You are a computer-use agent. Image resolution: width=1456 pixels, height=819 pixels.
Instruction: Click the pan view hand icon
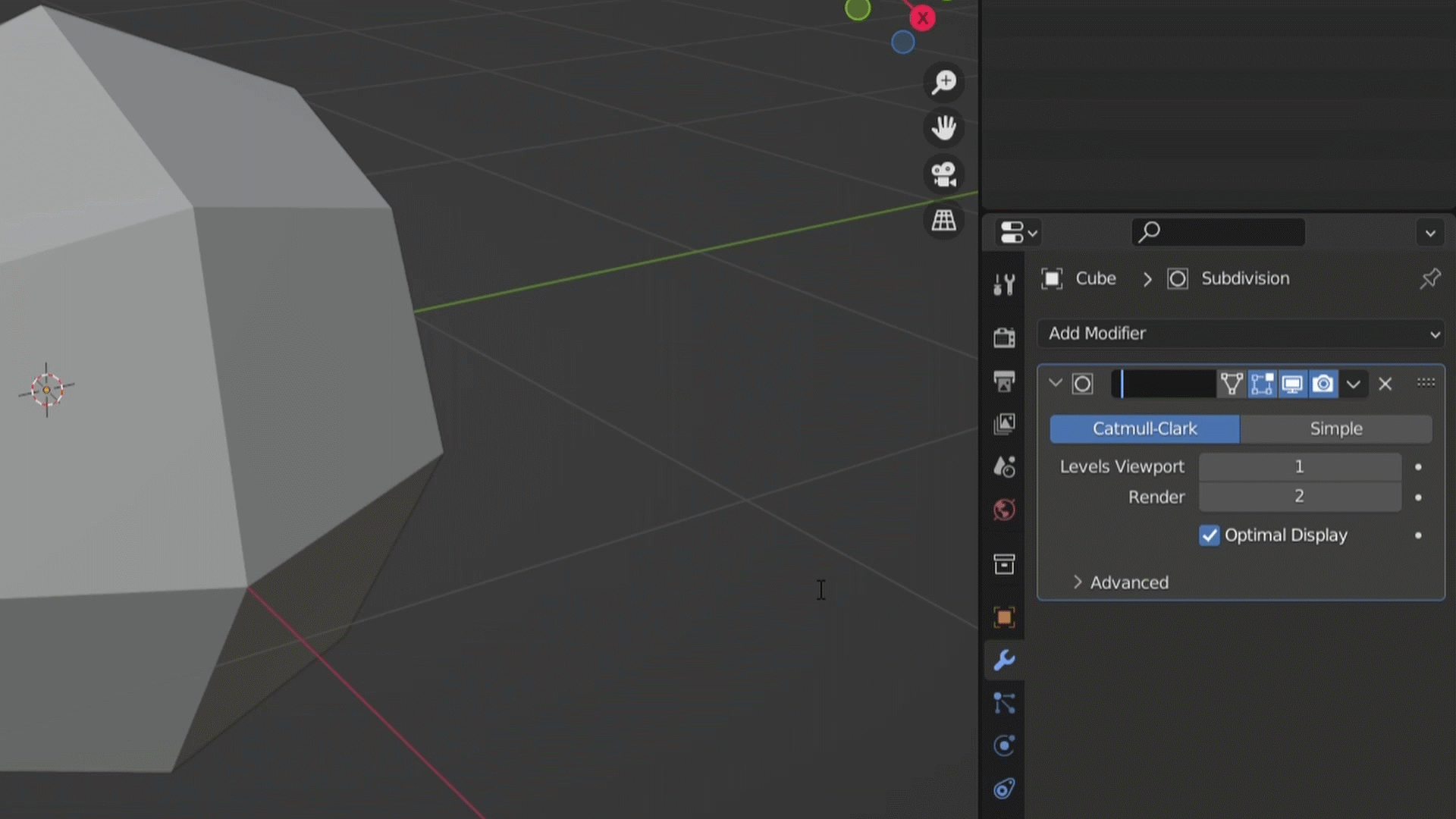944,127
